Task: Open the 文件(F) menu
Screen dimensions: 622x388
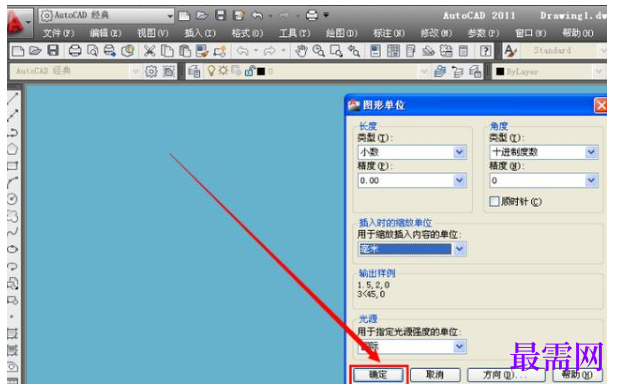Action: click(x=58, y=33)
